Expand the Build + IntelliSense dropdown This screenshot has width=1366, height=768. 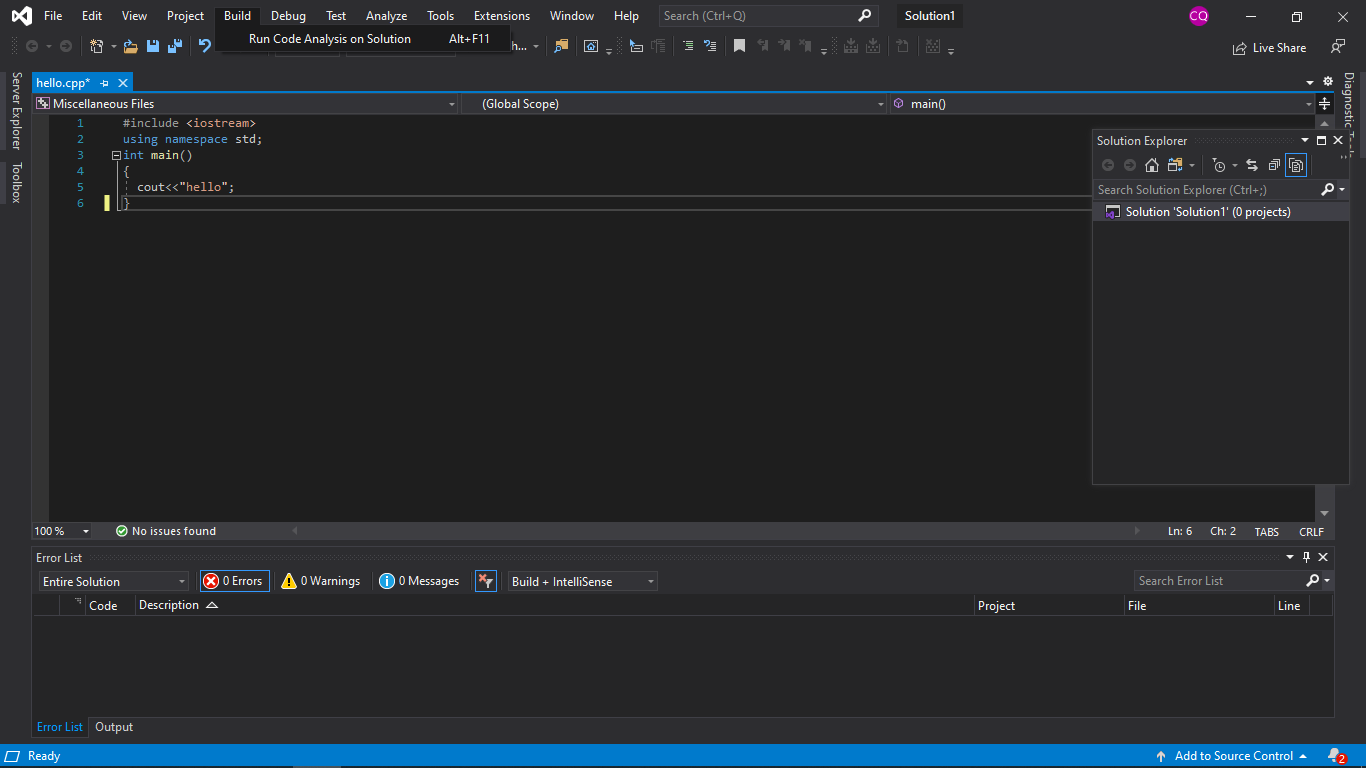click(582, 582)
